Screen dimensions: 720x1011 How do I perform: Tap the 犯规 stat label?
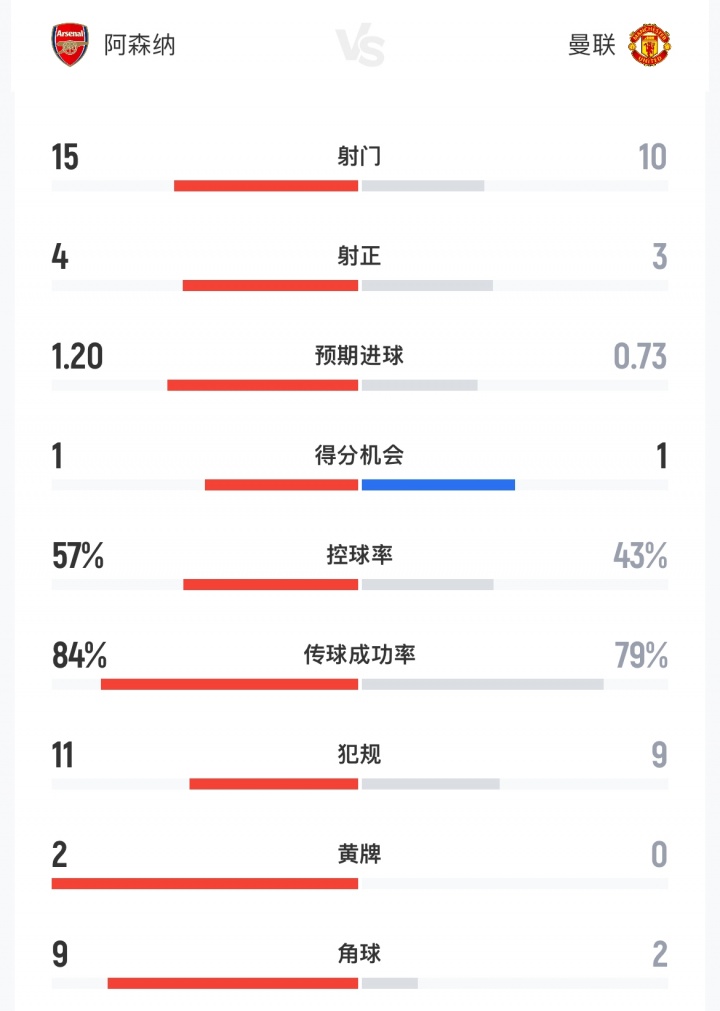359,754
